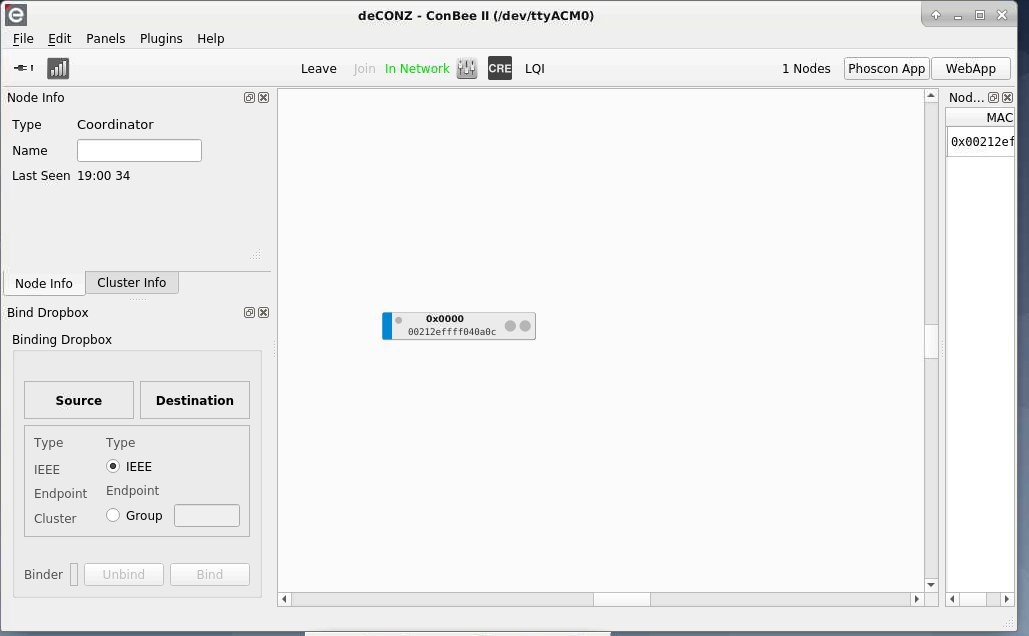Viewport: 1029px width, 636px height.
Task: Click the canvas vertical scrollbar thumb
Action: [931, 341]
